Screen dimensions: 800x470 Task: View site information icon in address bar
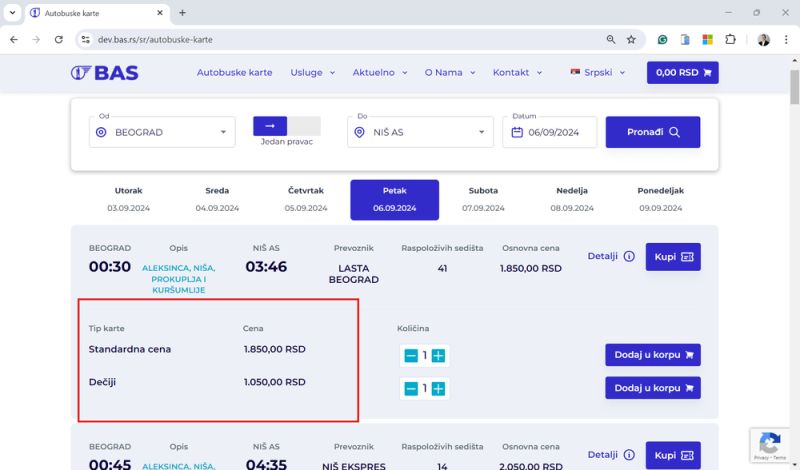click(x=86, y=39)
